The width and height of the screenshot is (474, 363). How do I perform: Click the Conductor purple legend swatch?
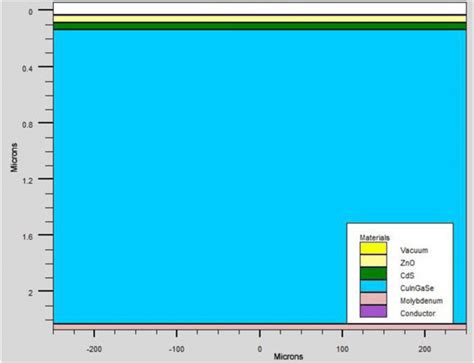[x=373, y=311]
